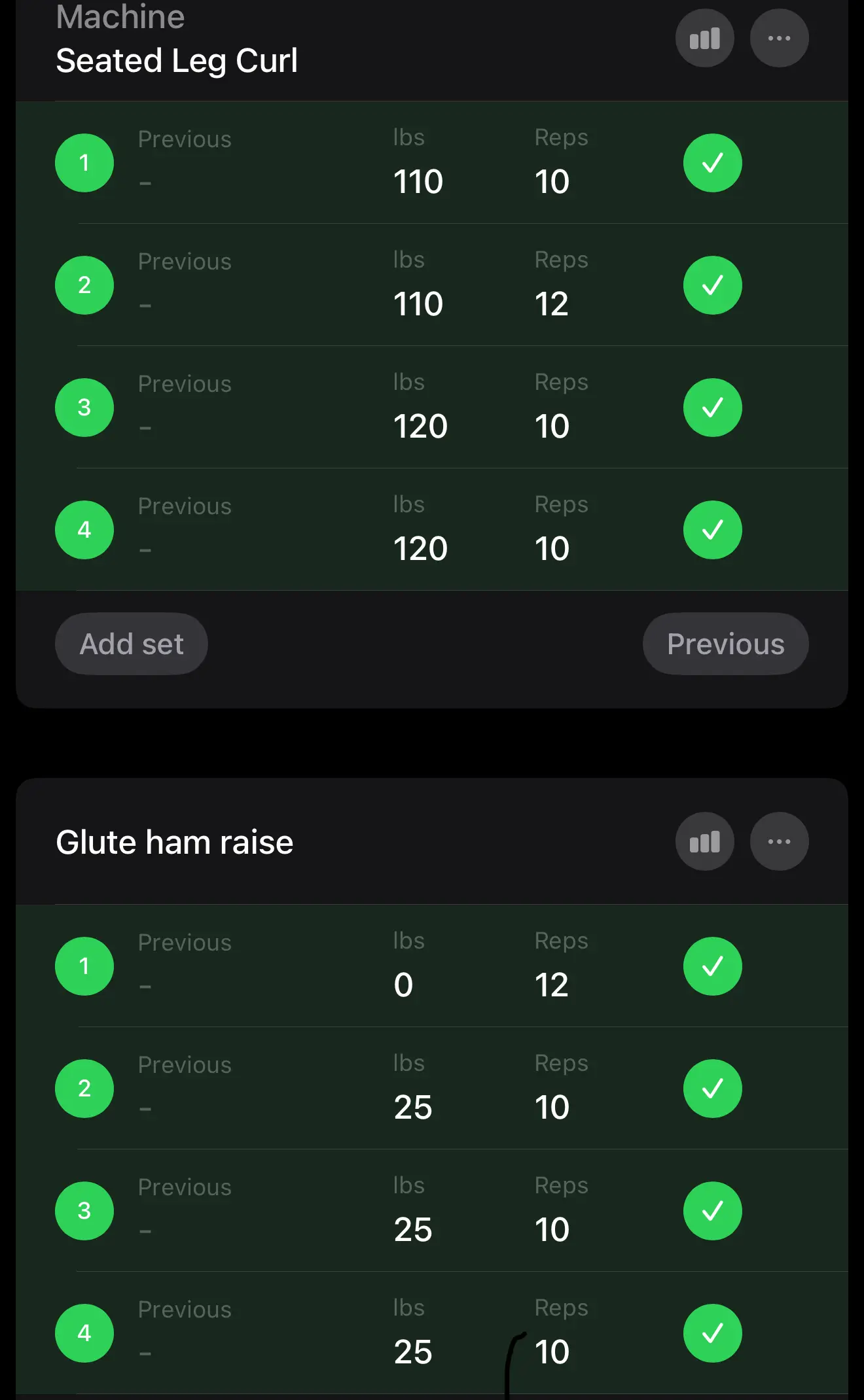Toggle completion of Seated Leg Curl set 2
This screenshot has height=1400, width=864.
coord(712,285)
